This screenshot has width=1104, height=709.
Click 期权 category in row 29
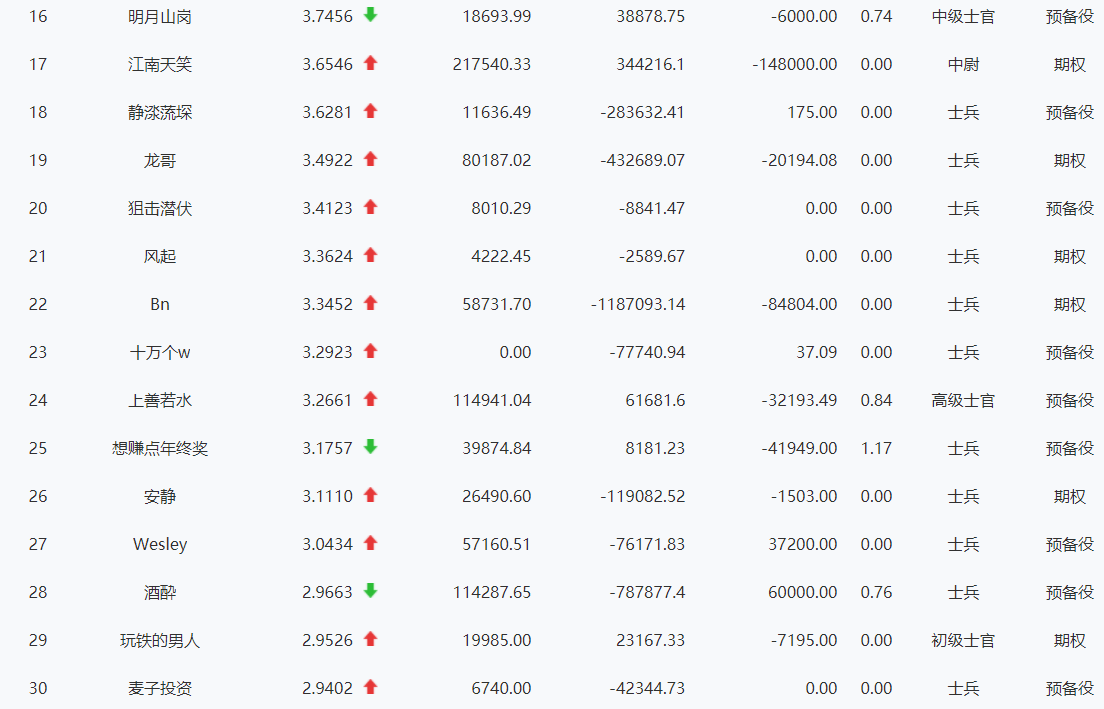tap(1070, 641)
